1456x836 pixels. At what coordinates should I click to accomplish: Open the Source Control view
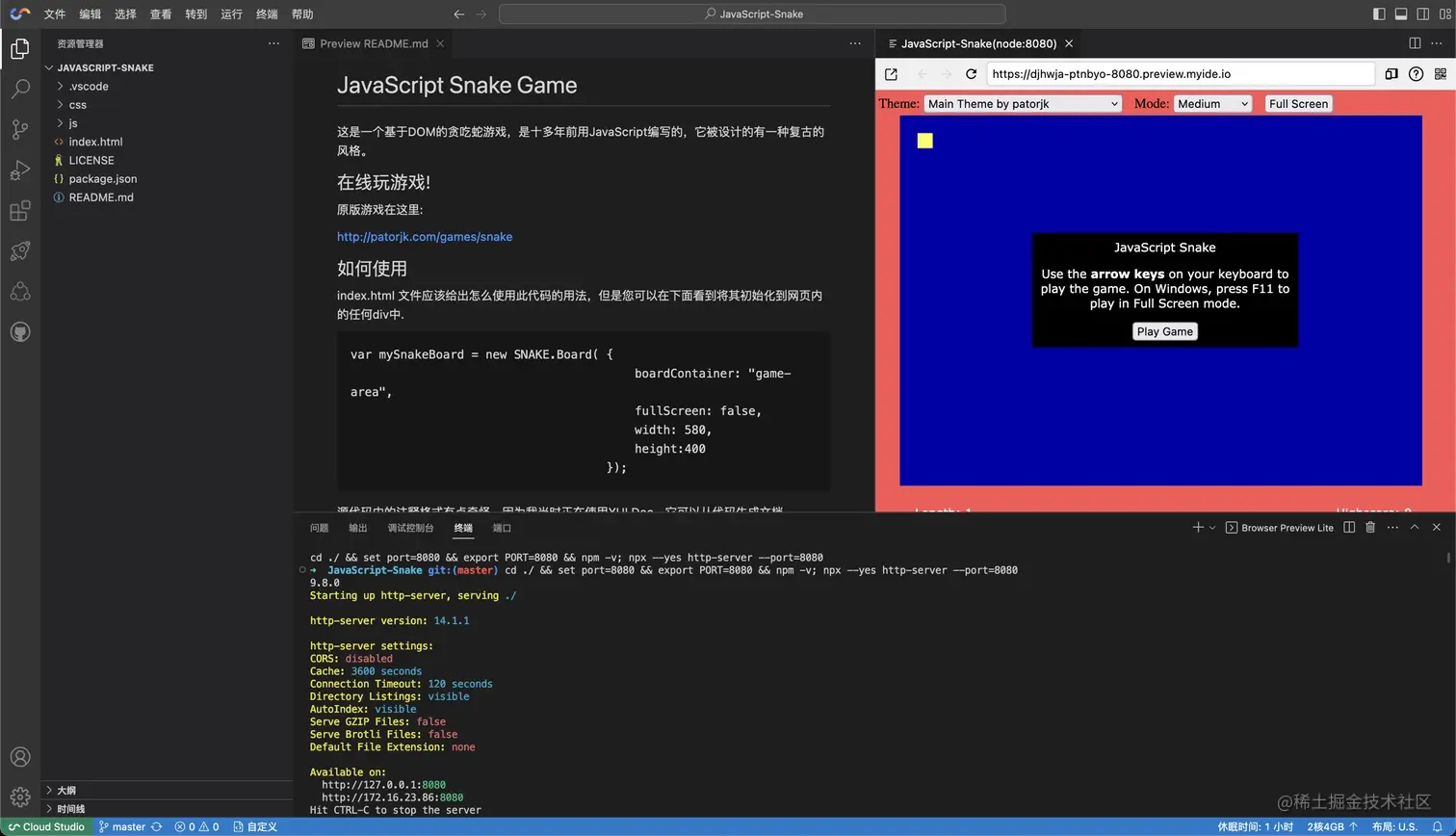(20, 130)
